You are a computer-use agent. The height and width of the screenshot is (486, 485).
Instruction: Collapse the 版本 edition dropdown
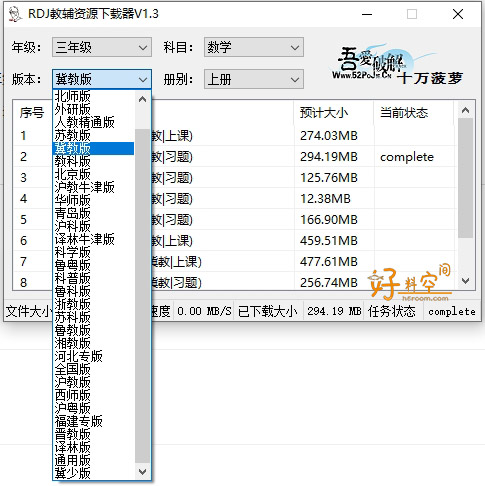pos(102,79)
